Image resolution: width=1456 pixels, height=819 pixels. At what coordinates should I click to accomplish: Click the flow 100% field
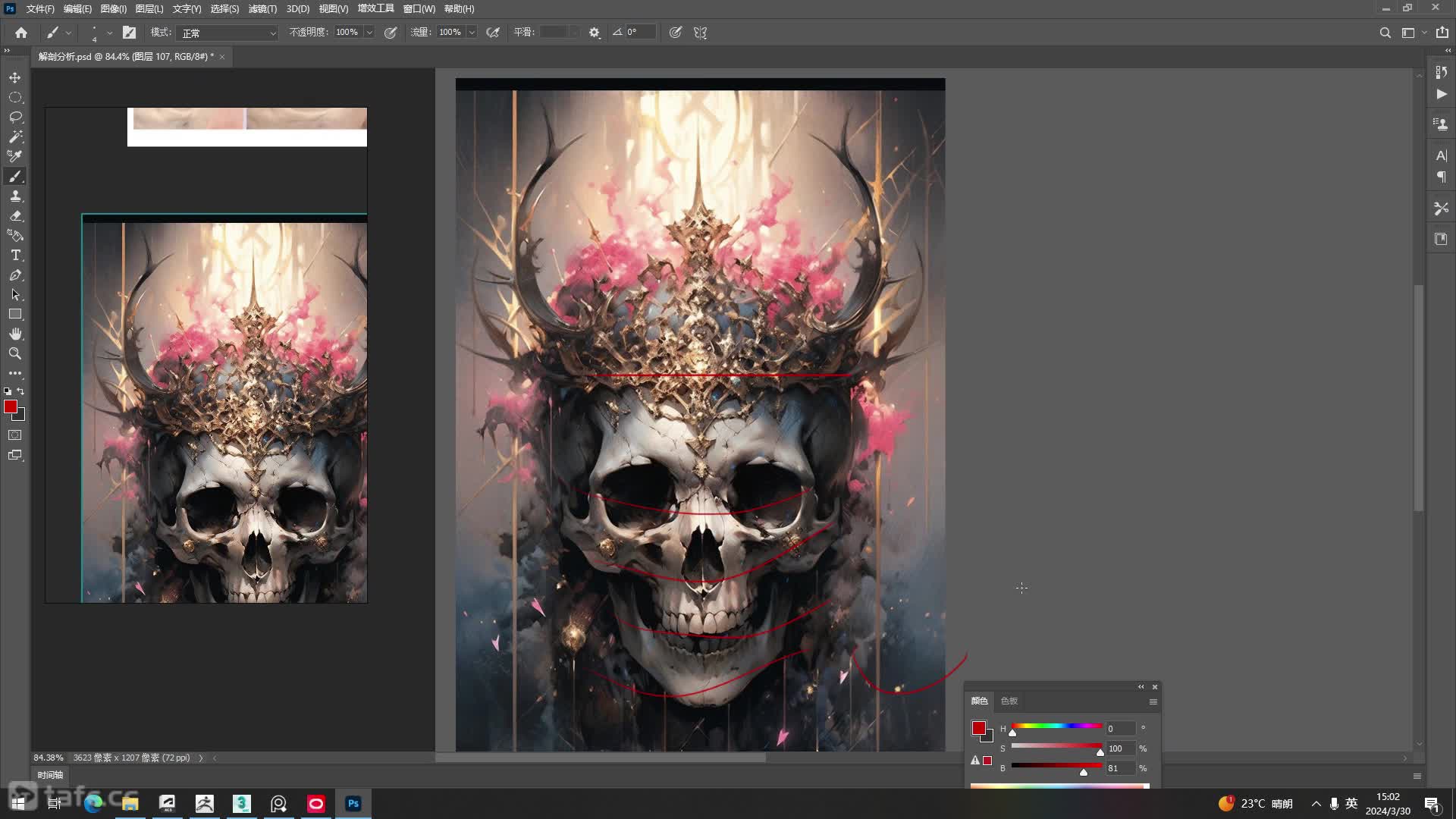tap(450, 33)
